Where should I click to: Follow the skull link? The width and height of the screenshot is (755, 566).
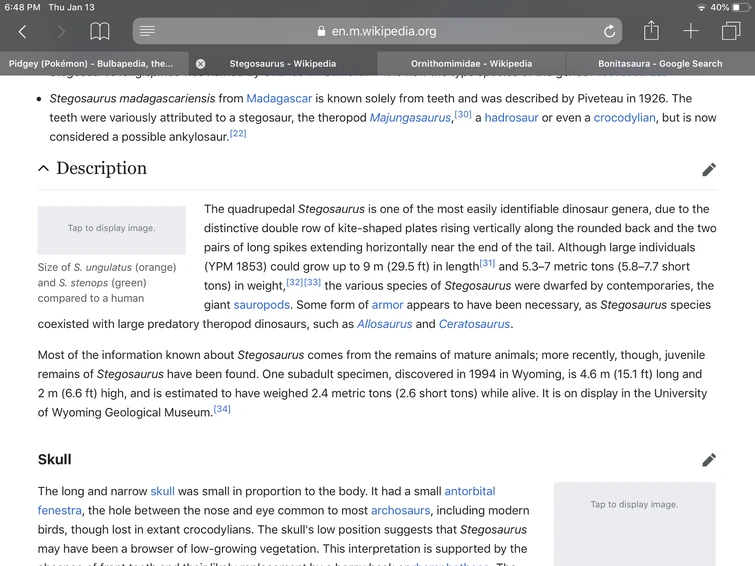click(162, 491)
